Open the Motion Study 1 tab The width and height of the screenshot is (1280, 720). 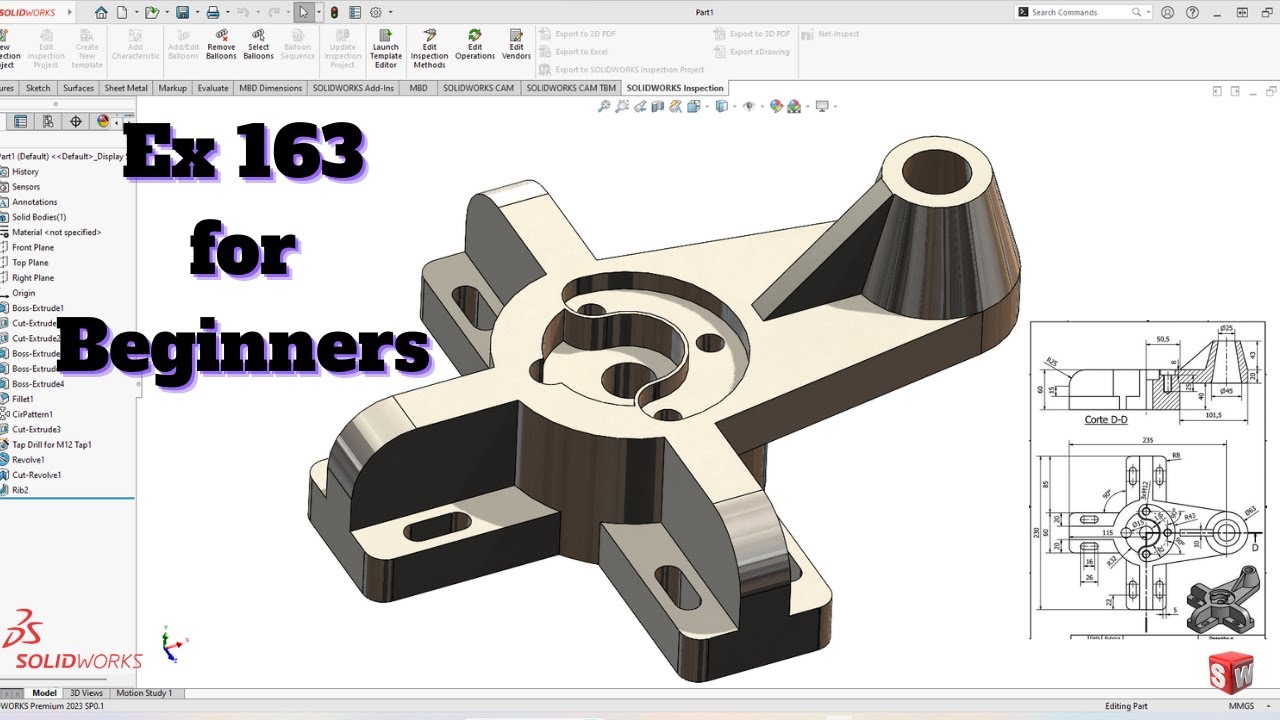click(x=145, y=693)
